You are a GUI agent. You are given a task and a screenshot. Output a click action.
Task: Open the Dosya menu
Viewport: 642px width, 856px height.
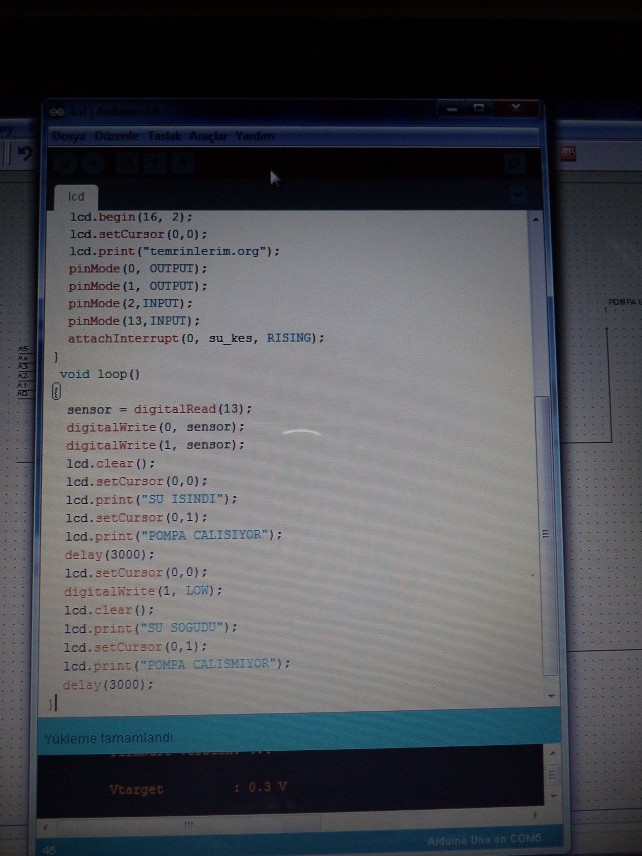pyautogui.click(x=69, y=136)
